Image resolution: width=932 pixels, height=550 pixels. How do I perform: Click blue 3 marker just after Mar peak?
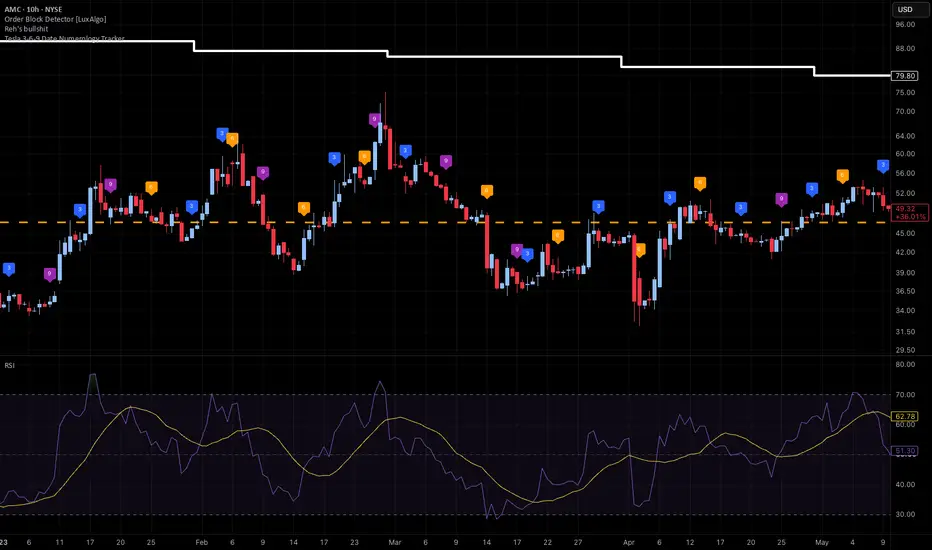click(x=405, y=152)
